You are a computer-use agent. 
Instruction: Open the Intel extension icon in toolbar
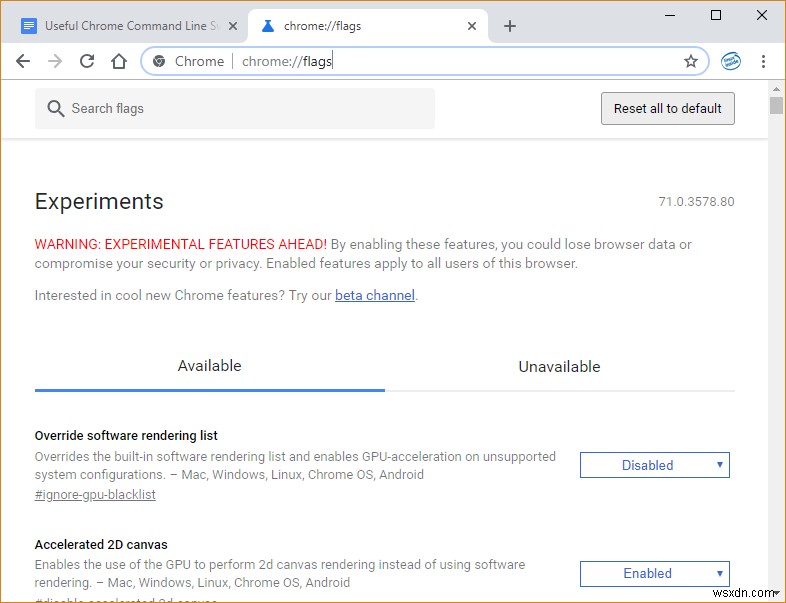730,61
